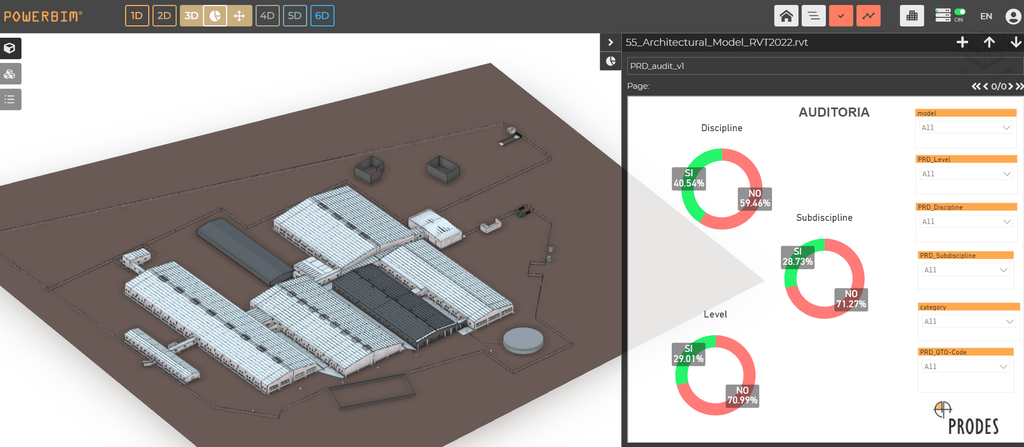Screen dimensions: 1024x447
Task: Open the cube model panel in sidebar
Action: [10, 48]
